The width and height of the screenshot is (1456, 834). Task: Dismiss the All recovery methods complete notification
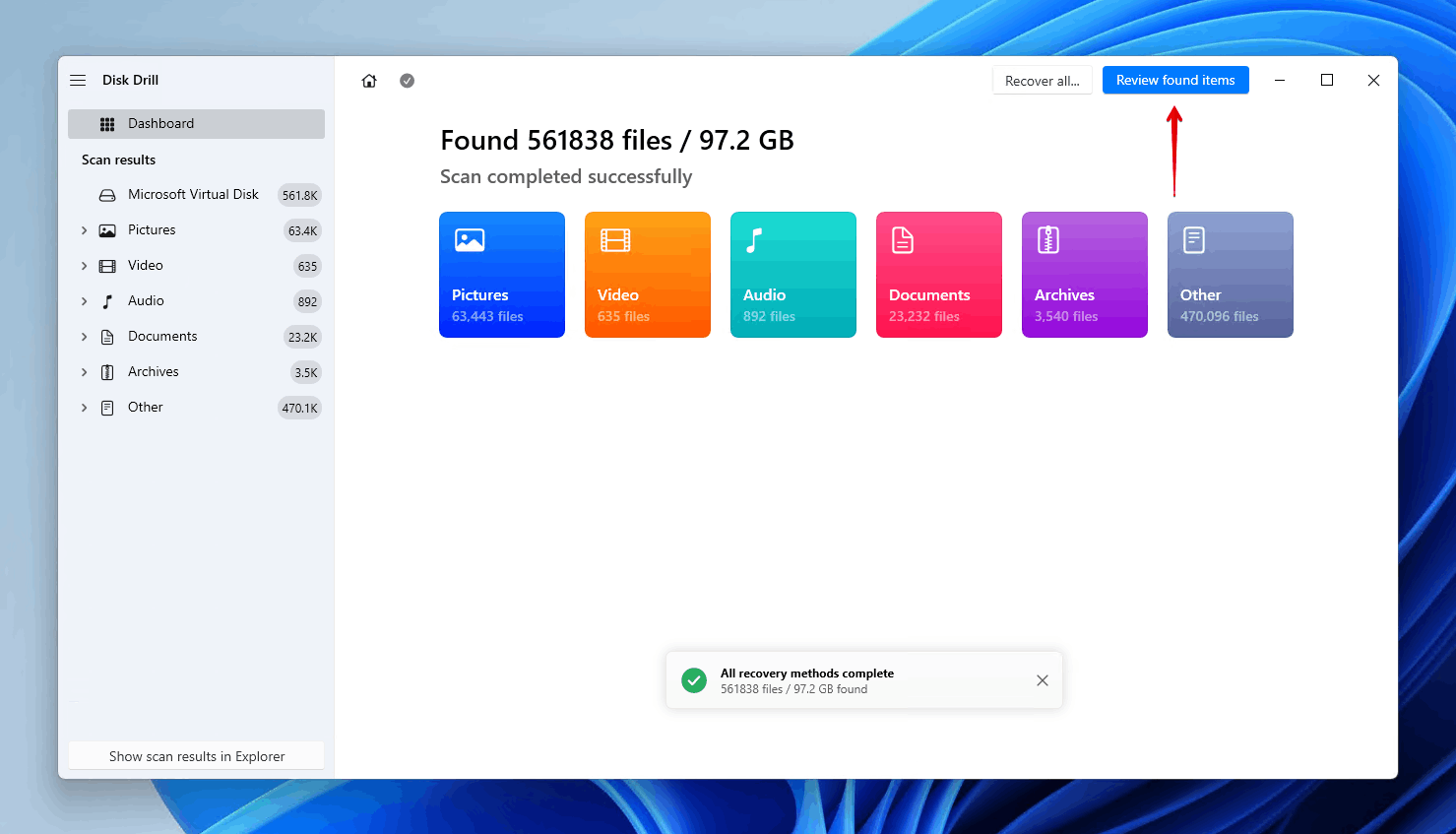(1043, 680)
